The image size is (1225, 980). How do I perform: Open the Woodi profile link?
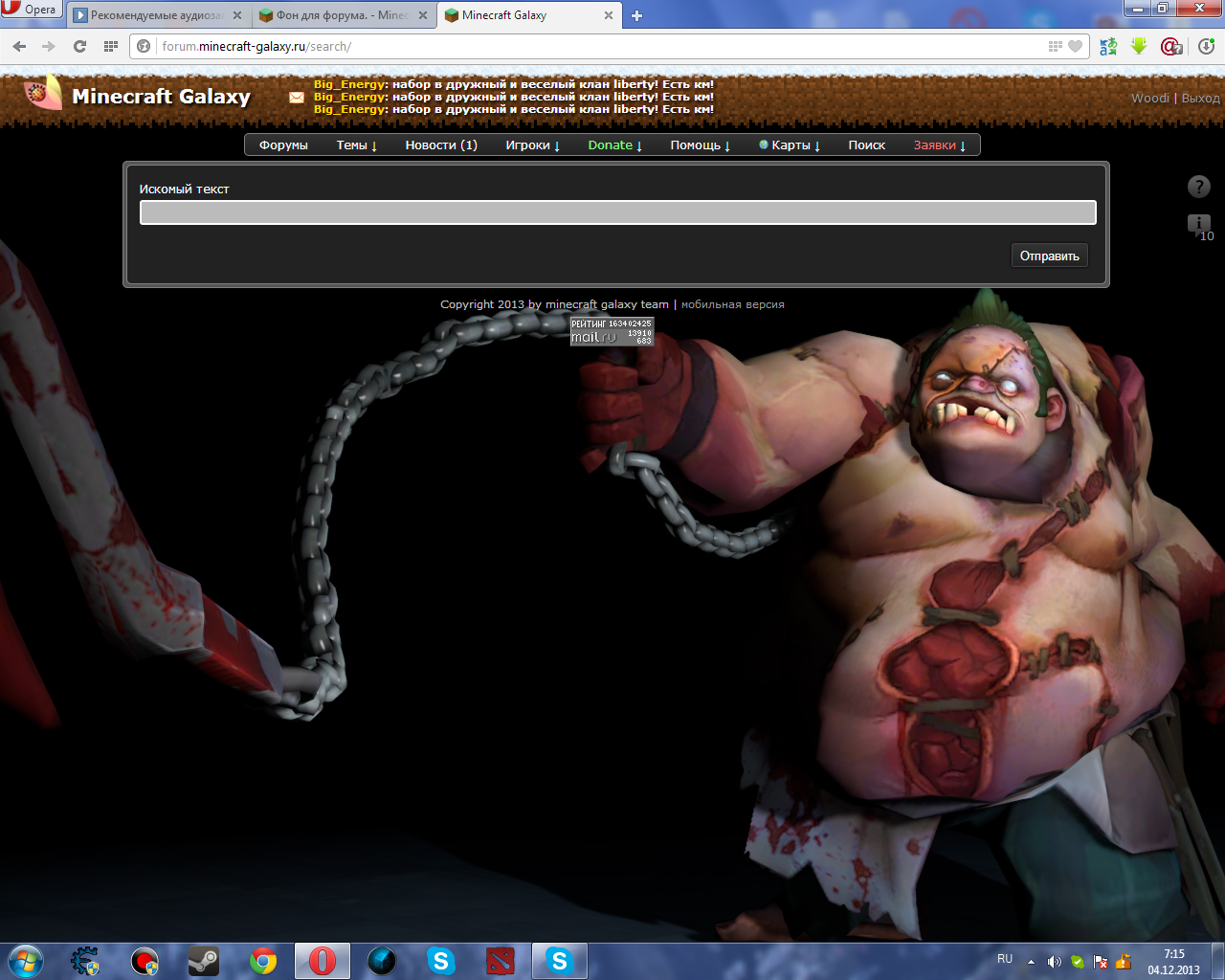click(x=1149, y=98)
